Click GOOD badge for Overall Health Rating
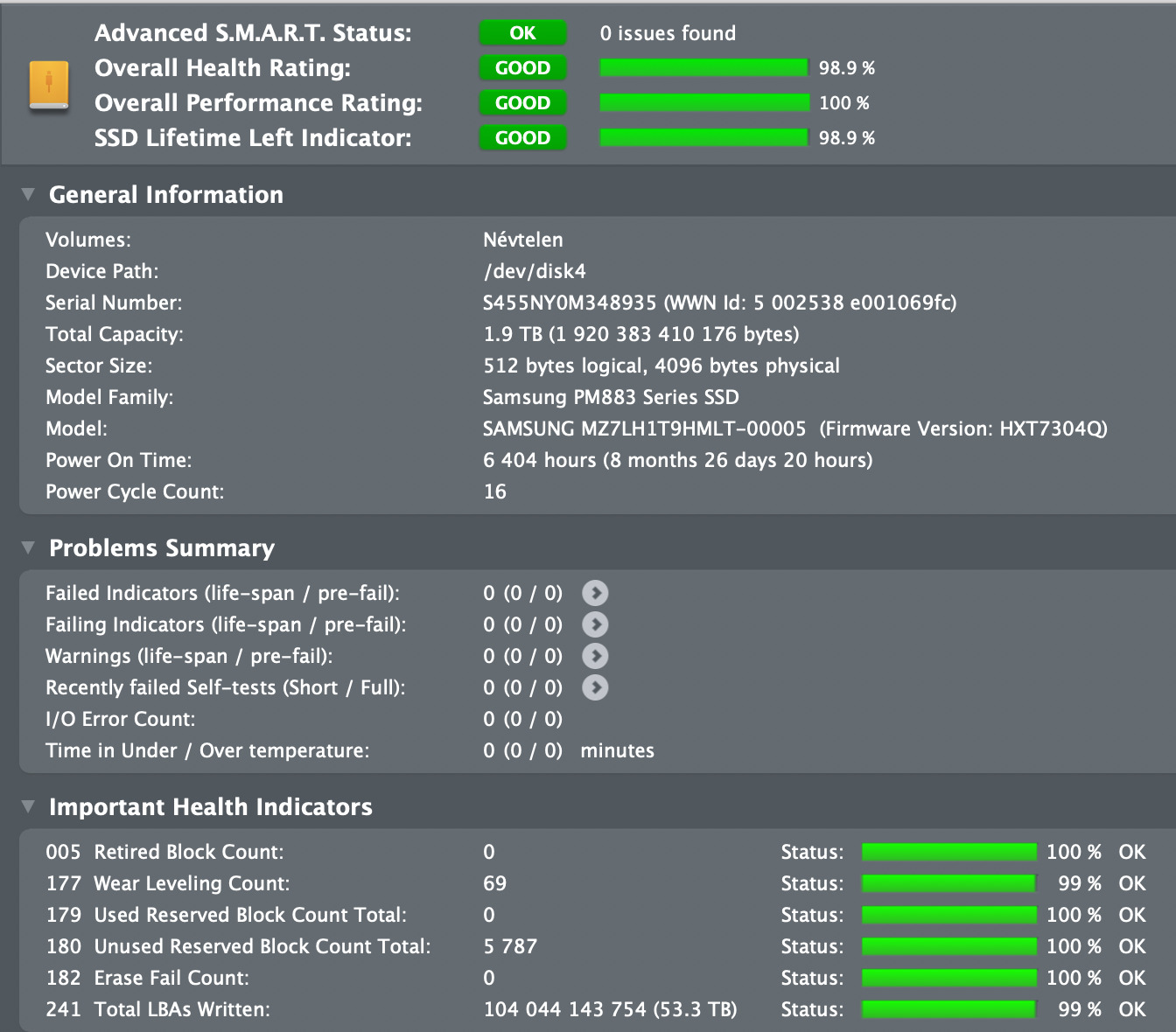Screen dimensions: 1176x1032 point(522,68)
